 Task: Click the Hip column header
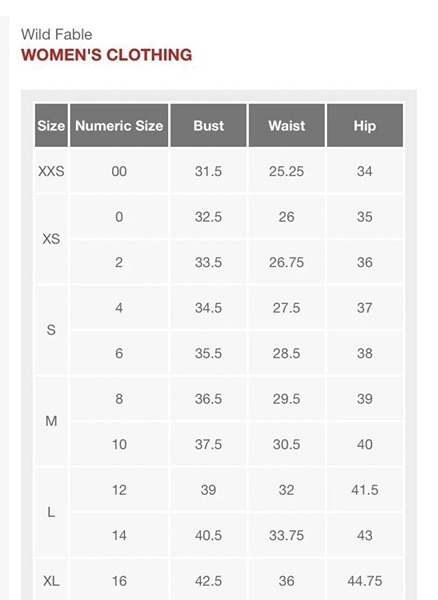pyautogui.click(x=365, y=126)
